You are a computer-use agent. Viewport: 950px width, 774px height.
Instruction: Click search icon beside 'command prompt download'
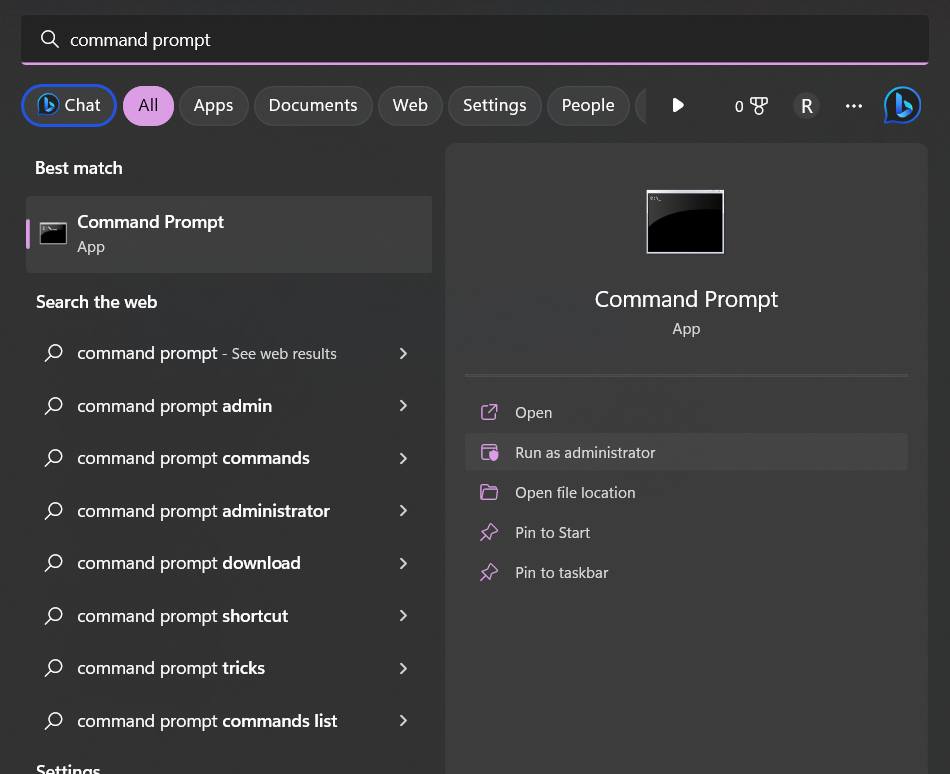pyautogui.click(x=54, y=563)
